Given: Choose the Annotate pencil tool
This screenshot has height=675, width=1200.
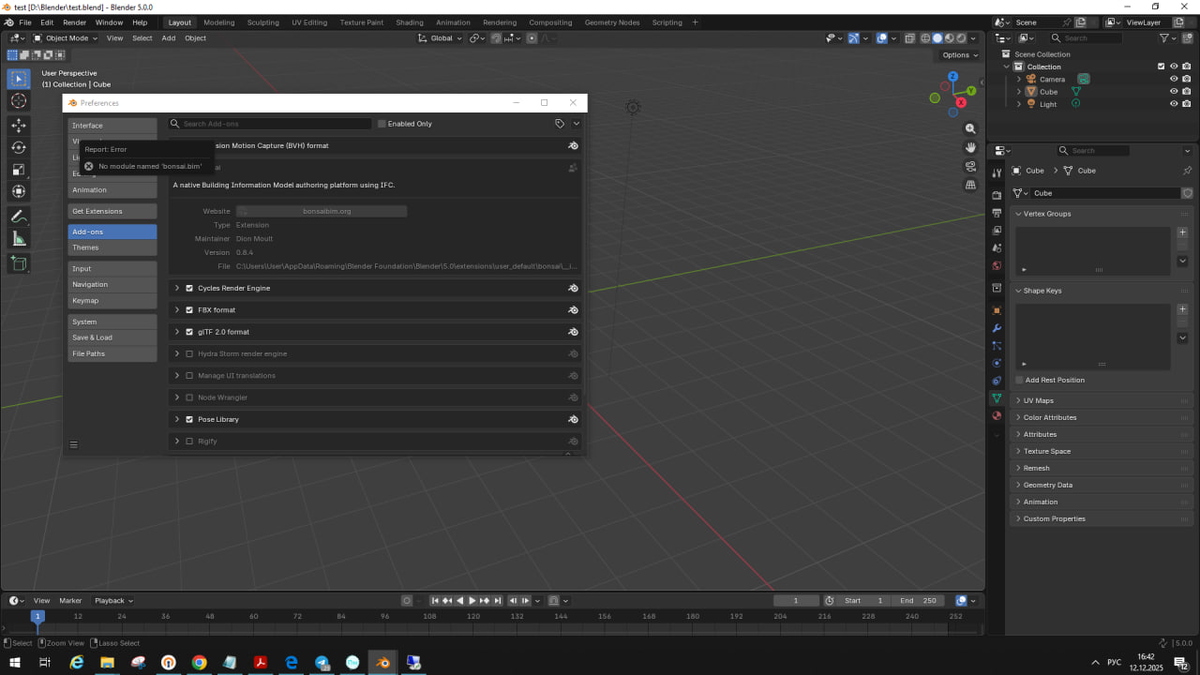Looking at the screenshot, I should click(19, 216).
